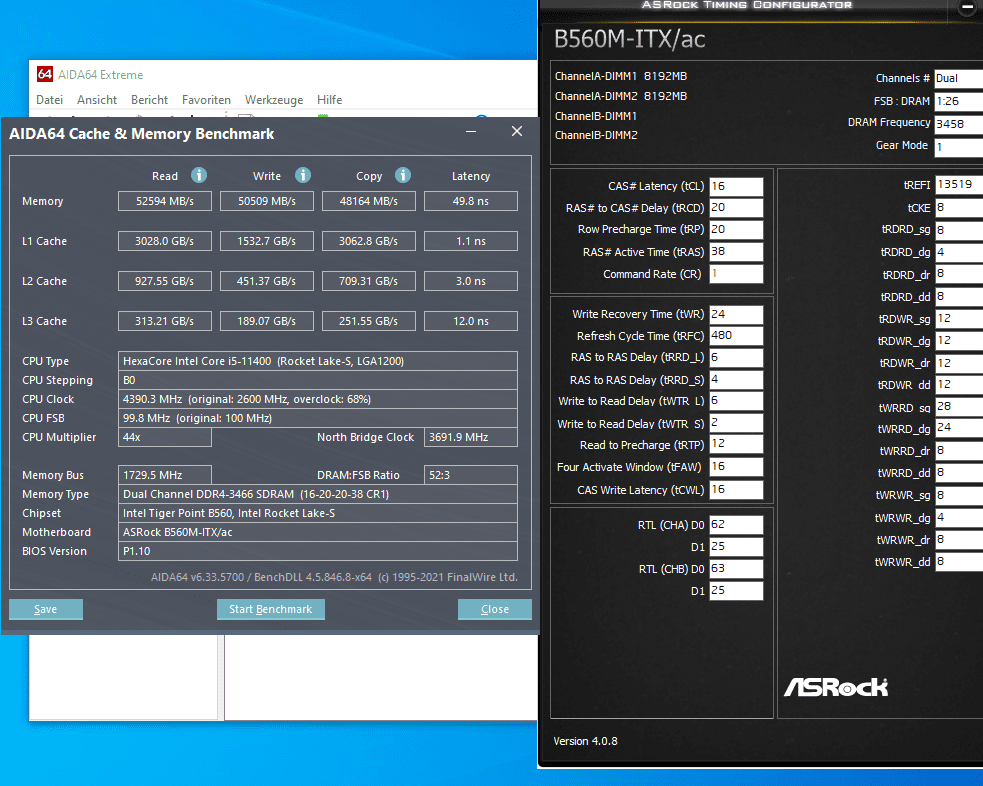Click the tCKE field
The image size is (983, 786).
click(x=959, y=207)
